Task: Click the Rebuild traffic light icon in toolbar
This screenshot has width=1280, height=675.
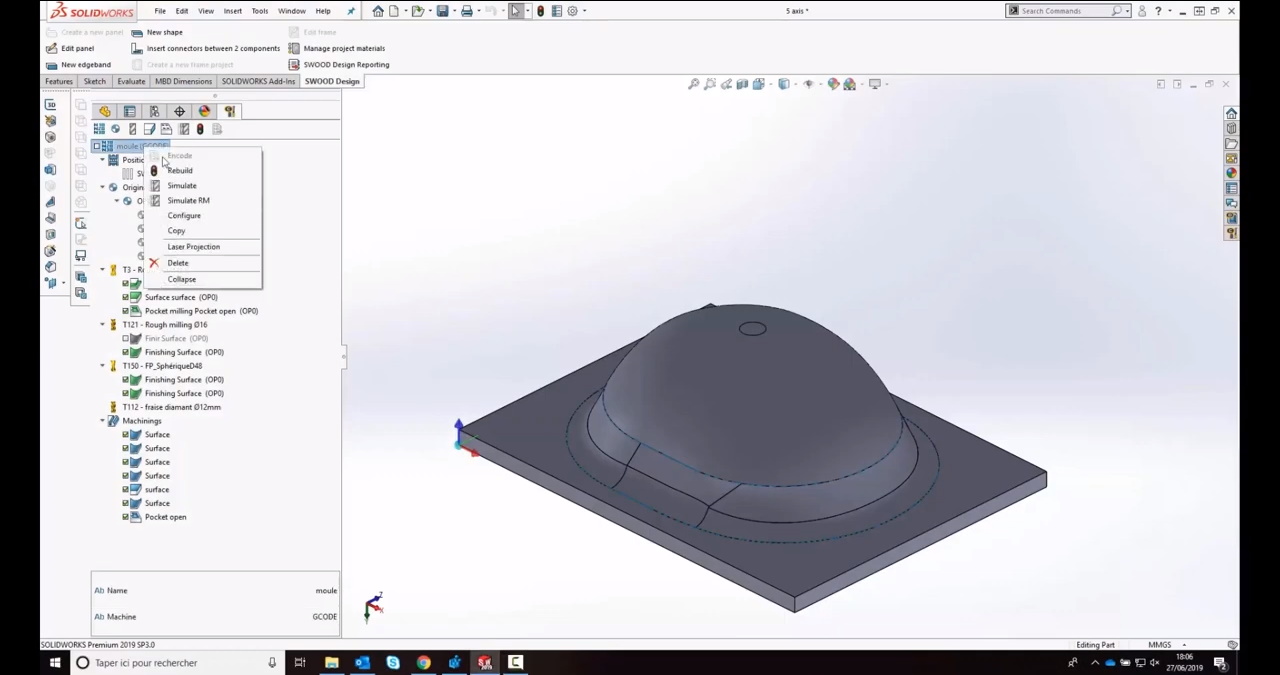Action: (x=540, y=11)
